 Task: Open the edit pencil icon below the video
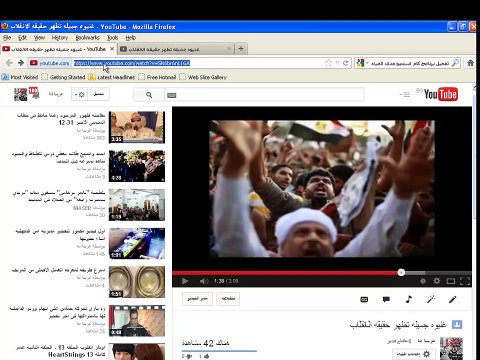[x=453, y=299]
